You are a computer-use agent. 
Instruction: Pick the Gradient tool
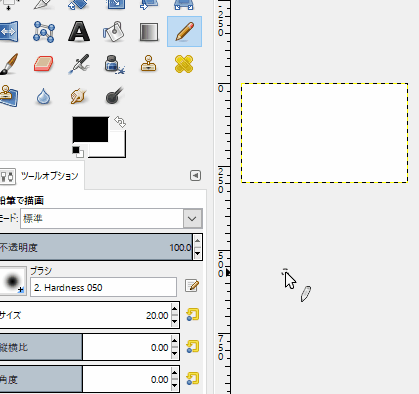click(x=149, y=32)
